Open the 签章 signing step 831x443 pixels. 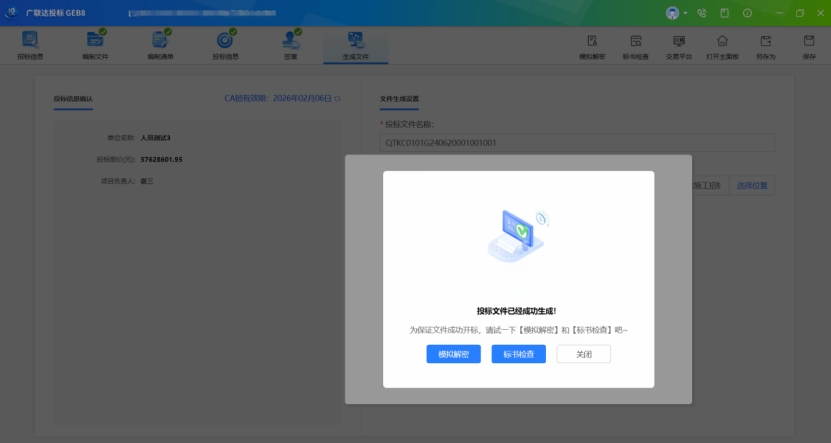coord(290,44)
